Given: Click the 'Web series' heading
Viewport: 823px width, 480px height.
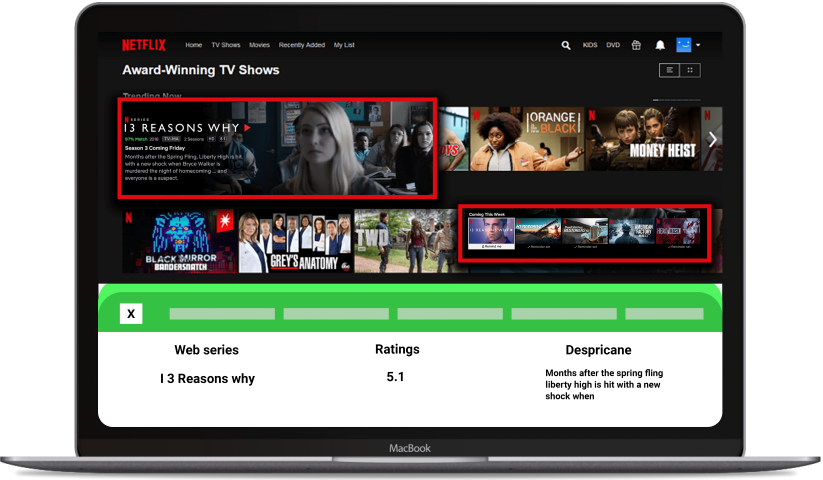Looking at the screenshot, I should click(x=206, y=350).
